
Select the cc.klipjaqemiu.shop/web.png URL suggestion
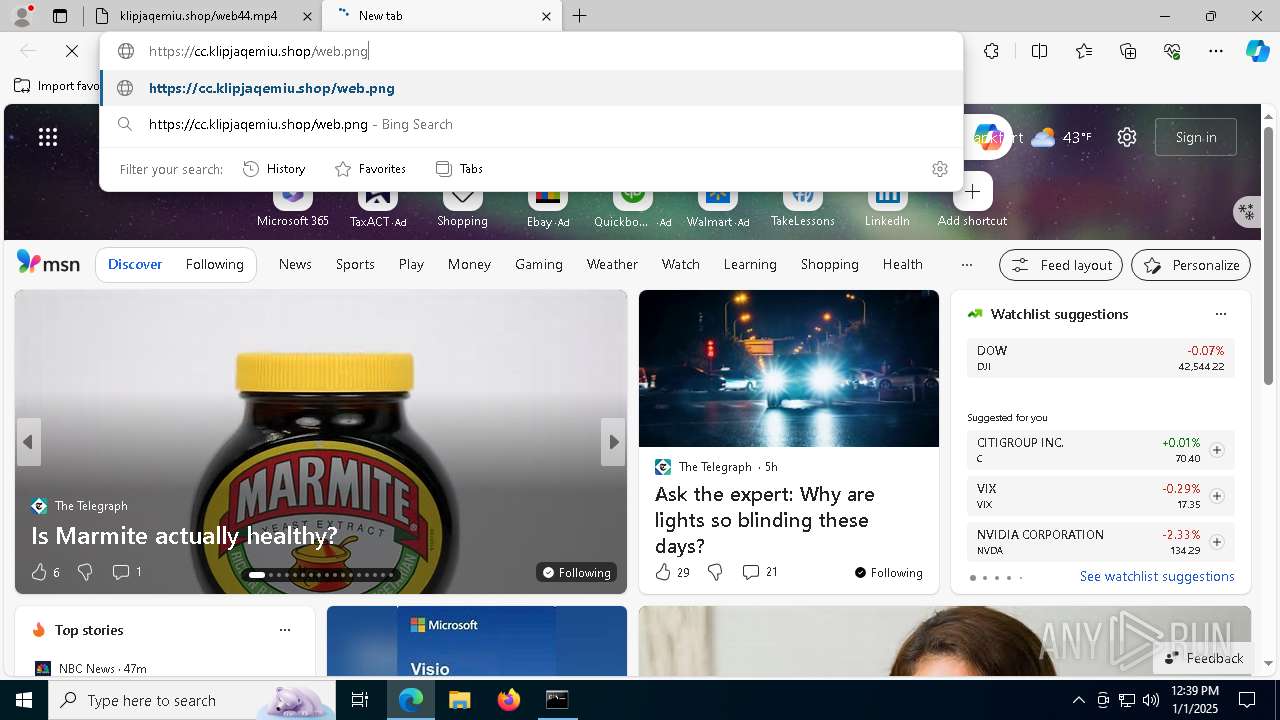pos(531,88)
